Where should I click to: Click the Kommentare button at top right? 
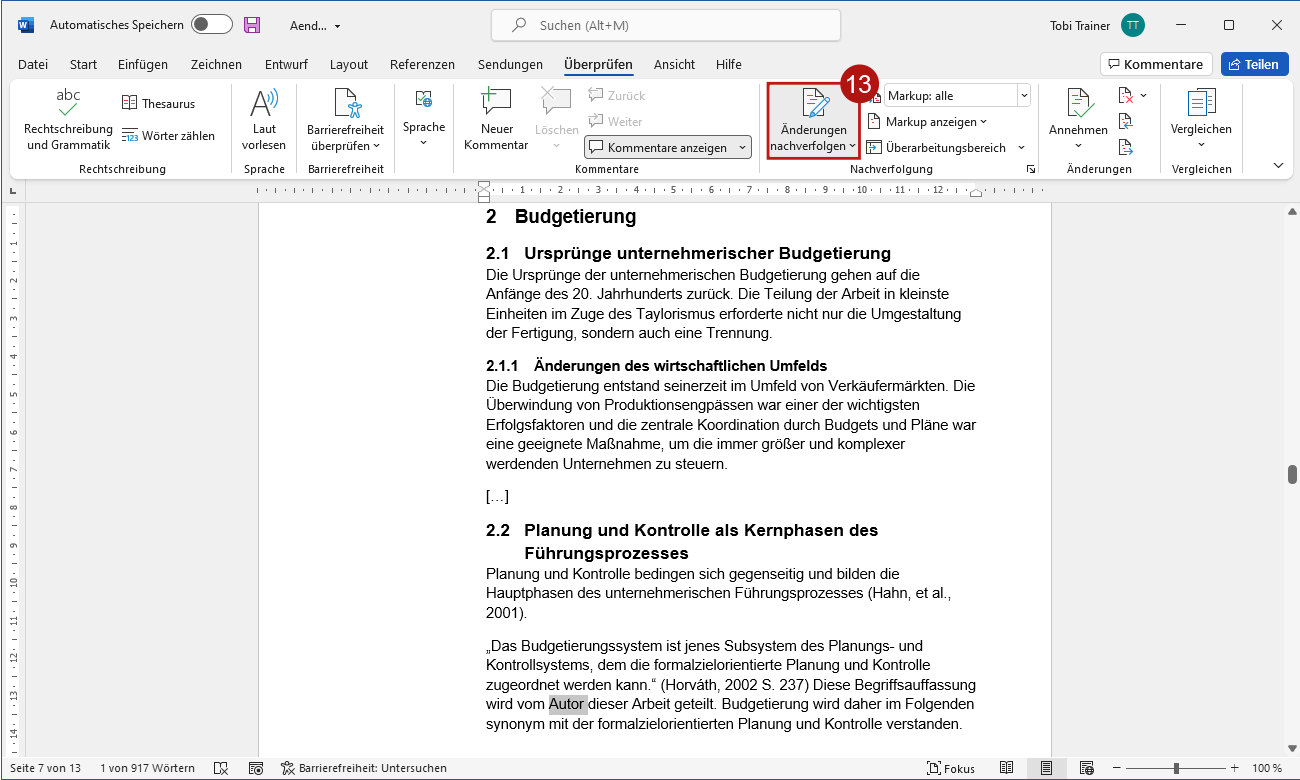(1156, 64)
